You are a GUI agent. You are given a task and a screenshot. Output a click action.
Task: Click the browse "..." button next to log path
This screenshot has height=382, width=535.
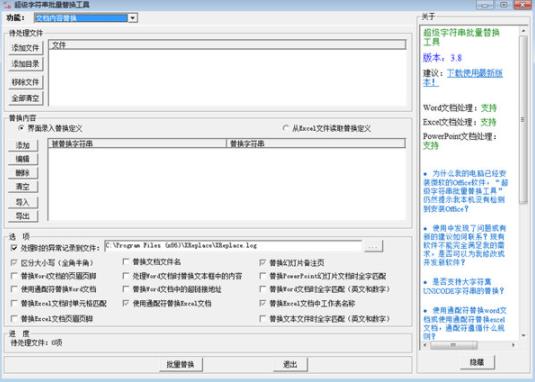374,246
